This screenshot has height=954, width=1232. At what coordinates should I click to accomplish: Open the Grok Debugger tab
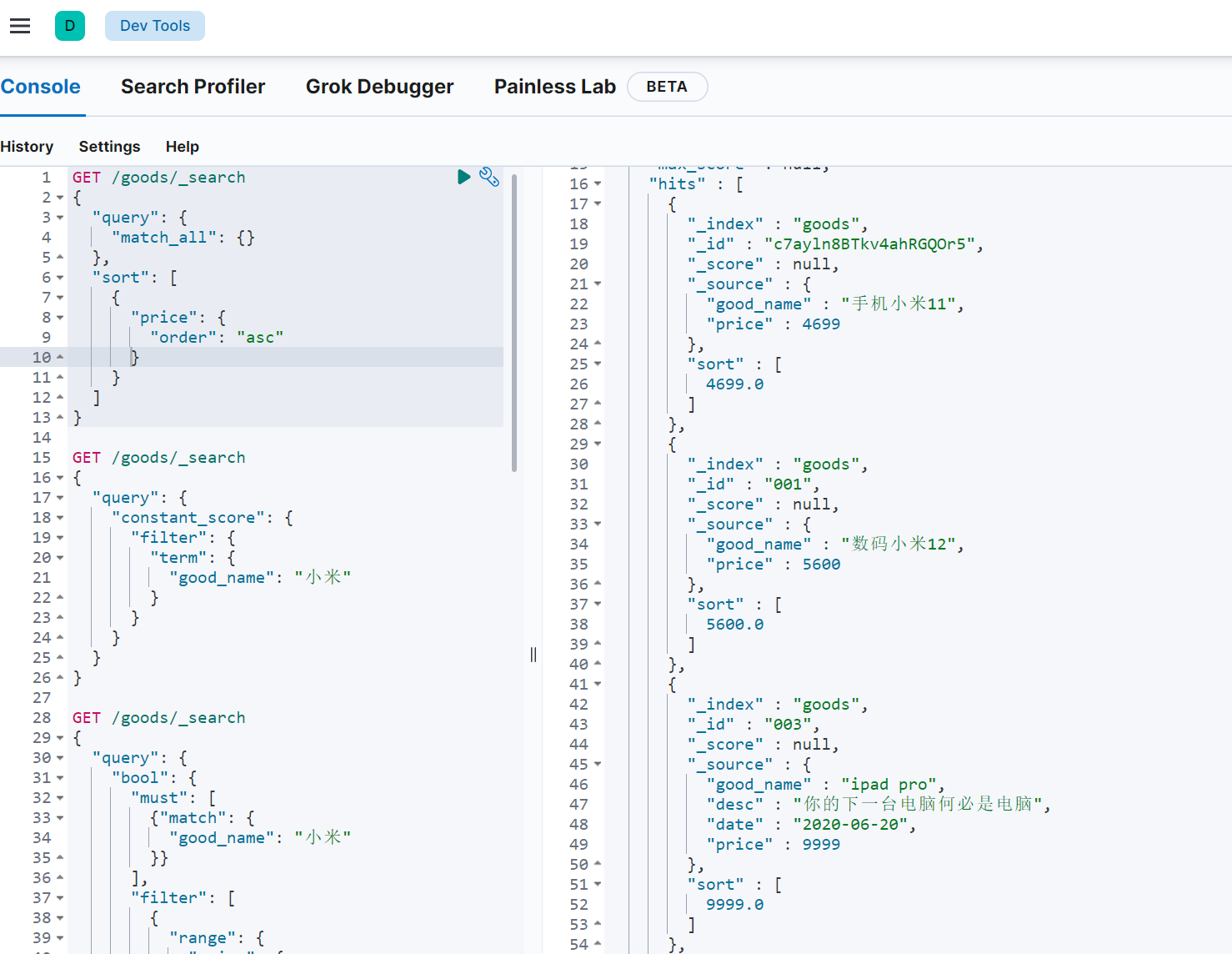point(379,87)
